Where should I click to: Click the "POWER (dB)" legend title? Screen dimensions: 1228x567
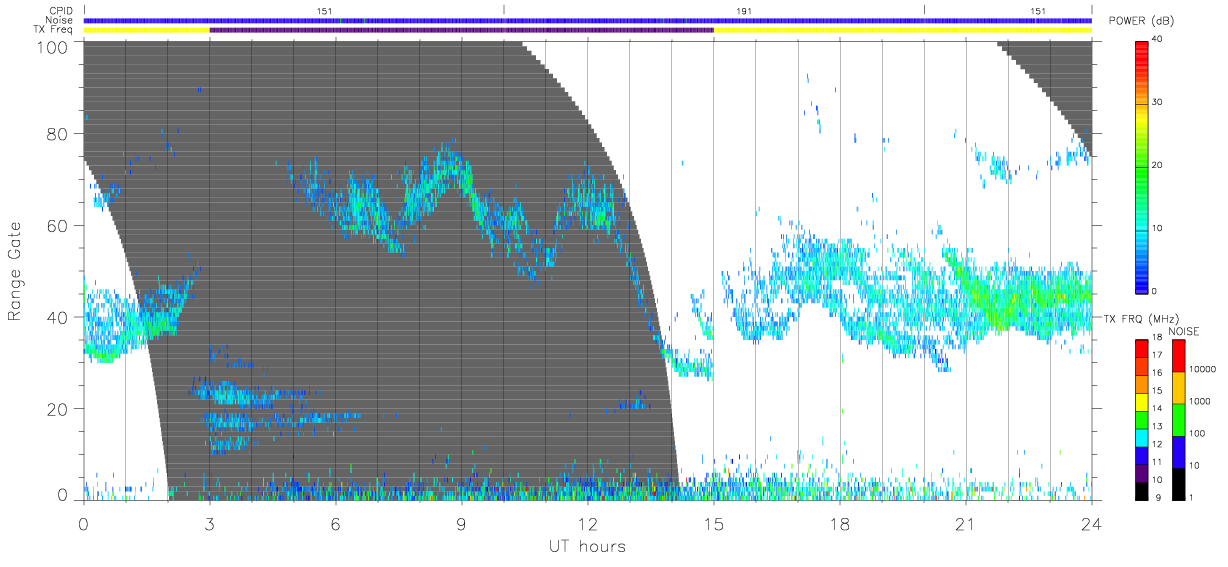click(x=1143, y=21)
